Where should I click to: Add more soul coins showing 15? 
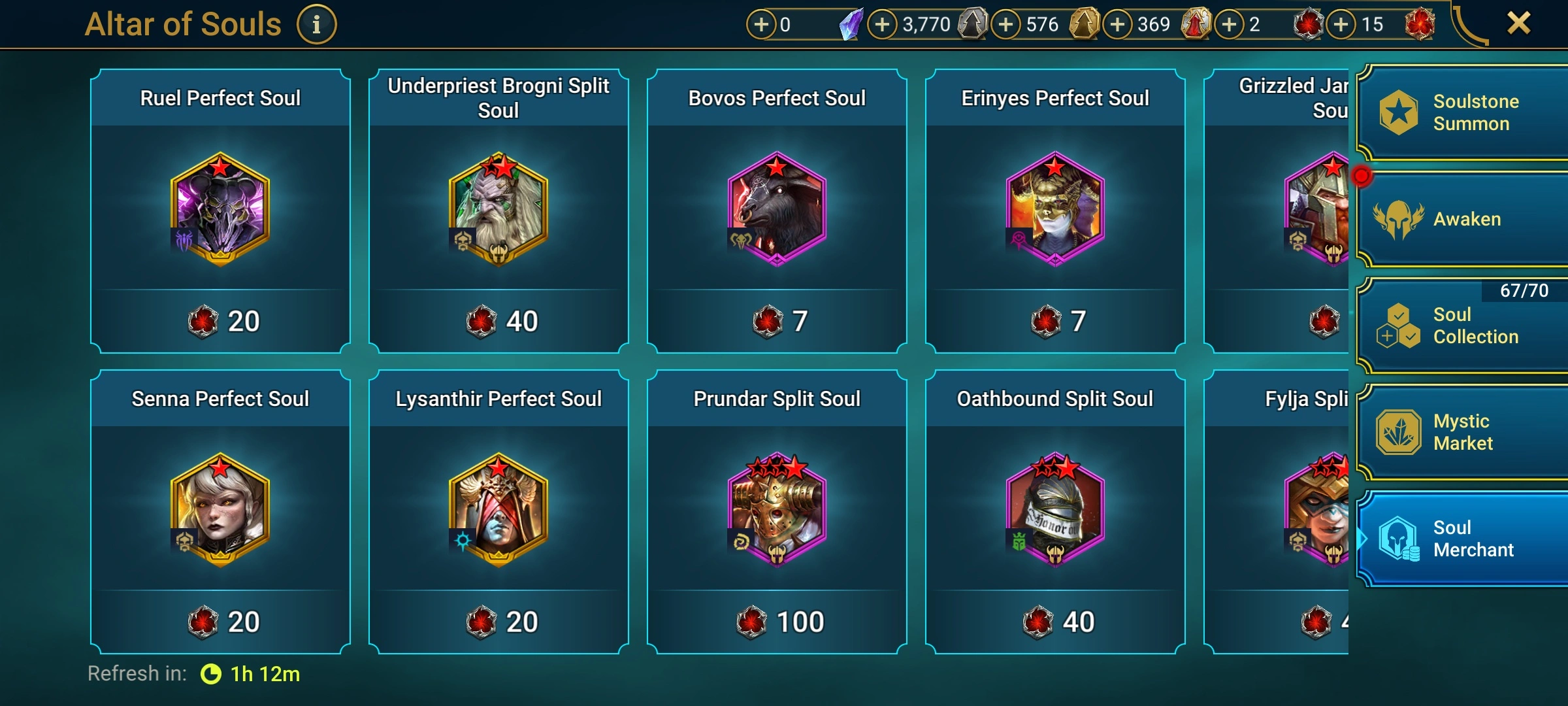(x=1341, y=25)
